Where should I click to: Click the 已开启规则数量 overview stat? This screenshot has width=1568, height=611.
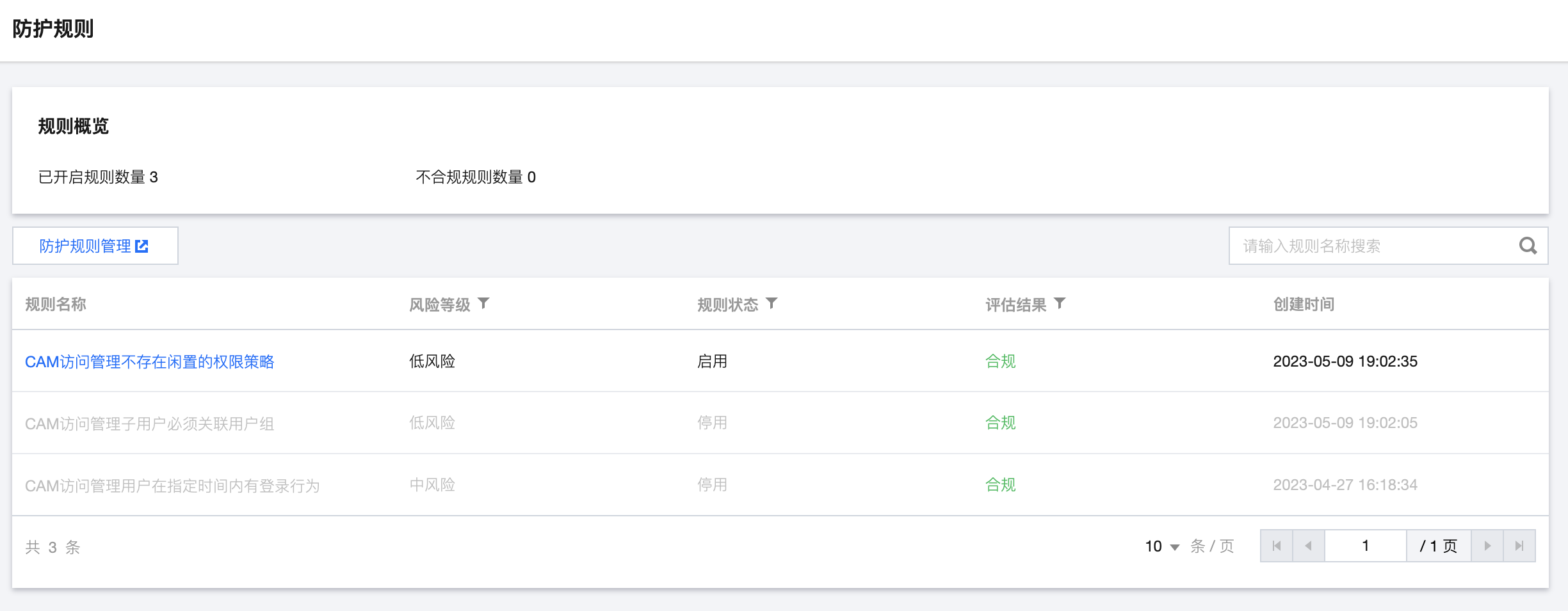(98, 177)
